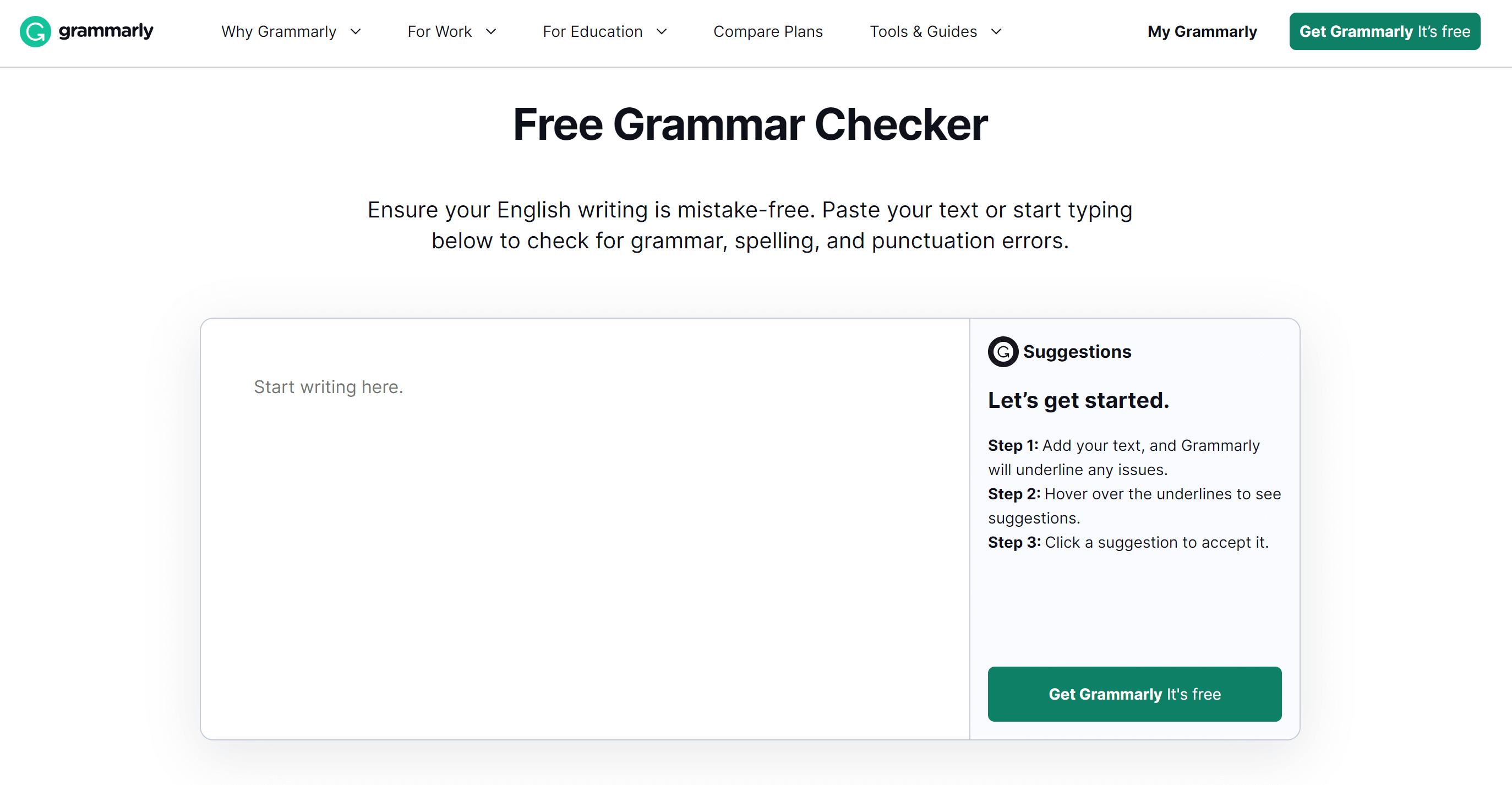Go to Compare Plans

coord(768,32)
